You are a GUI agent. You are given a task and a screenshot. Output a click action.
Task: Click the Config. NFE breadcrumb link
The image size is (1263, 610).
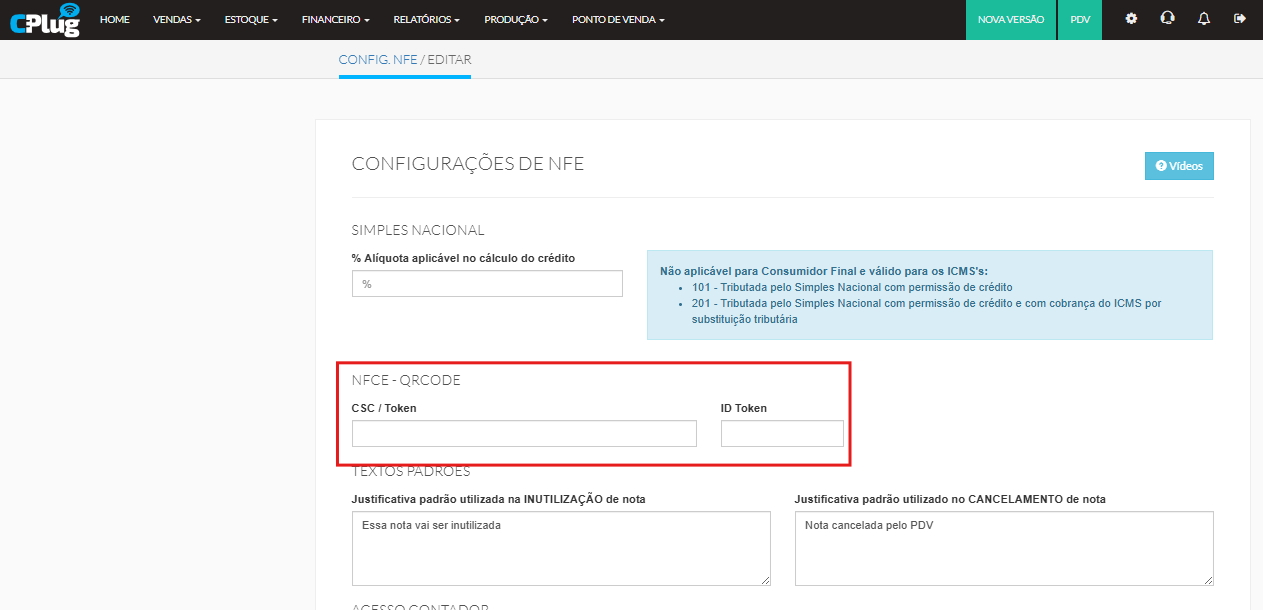(378, 60)
